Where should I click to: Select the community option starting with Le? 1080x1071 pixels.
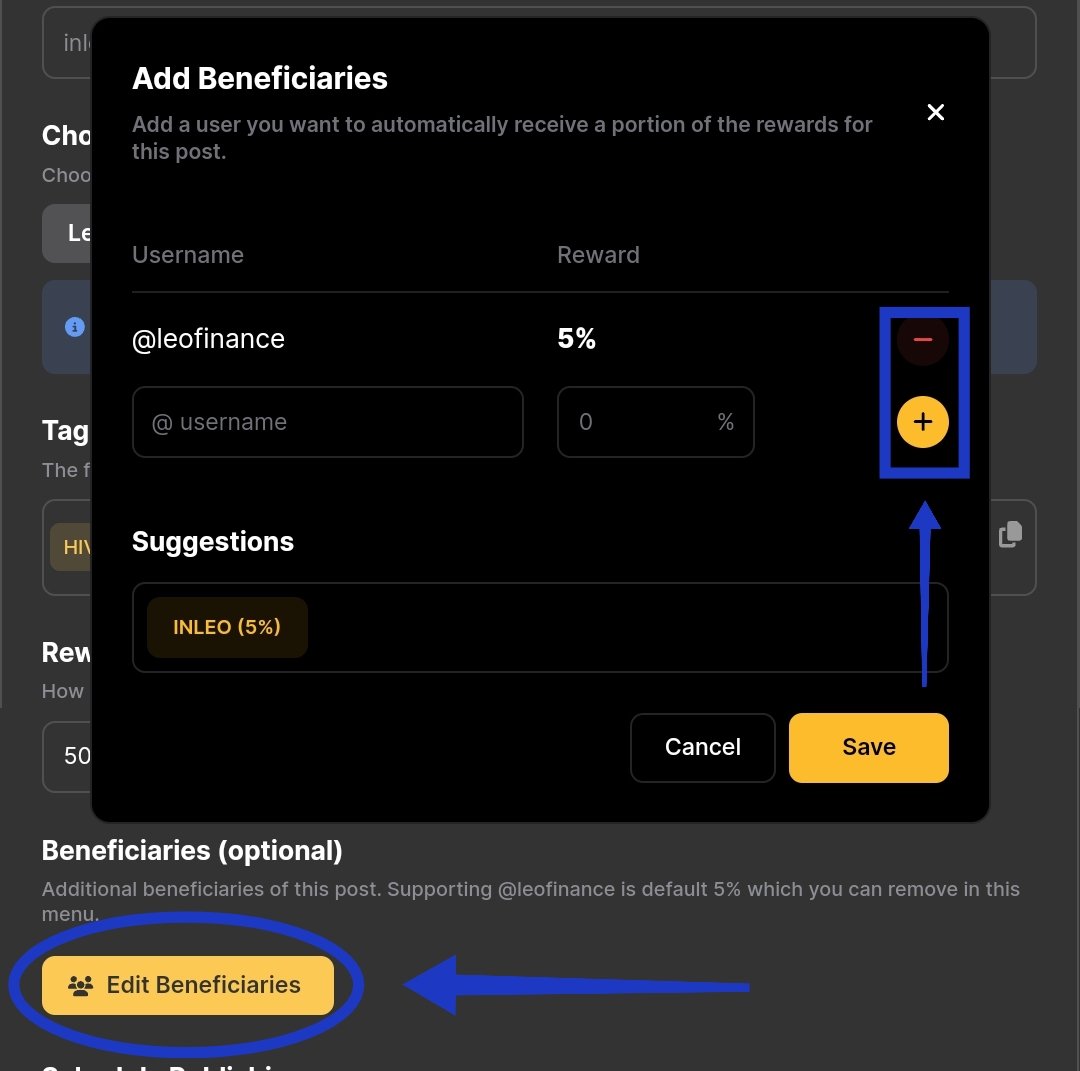point(67,233)
